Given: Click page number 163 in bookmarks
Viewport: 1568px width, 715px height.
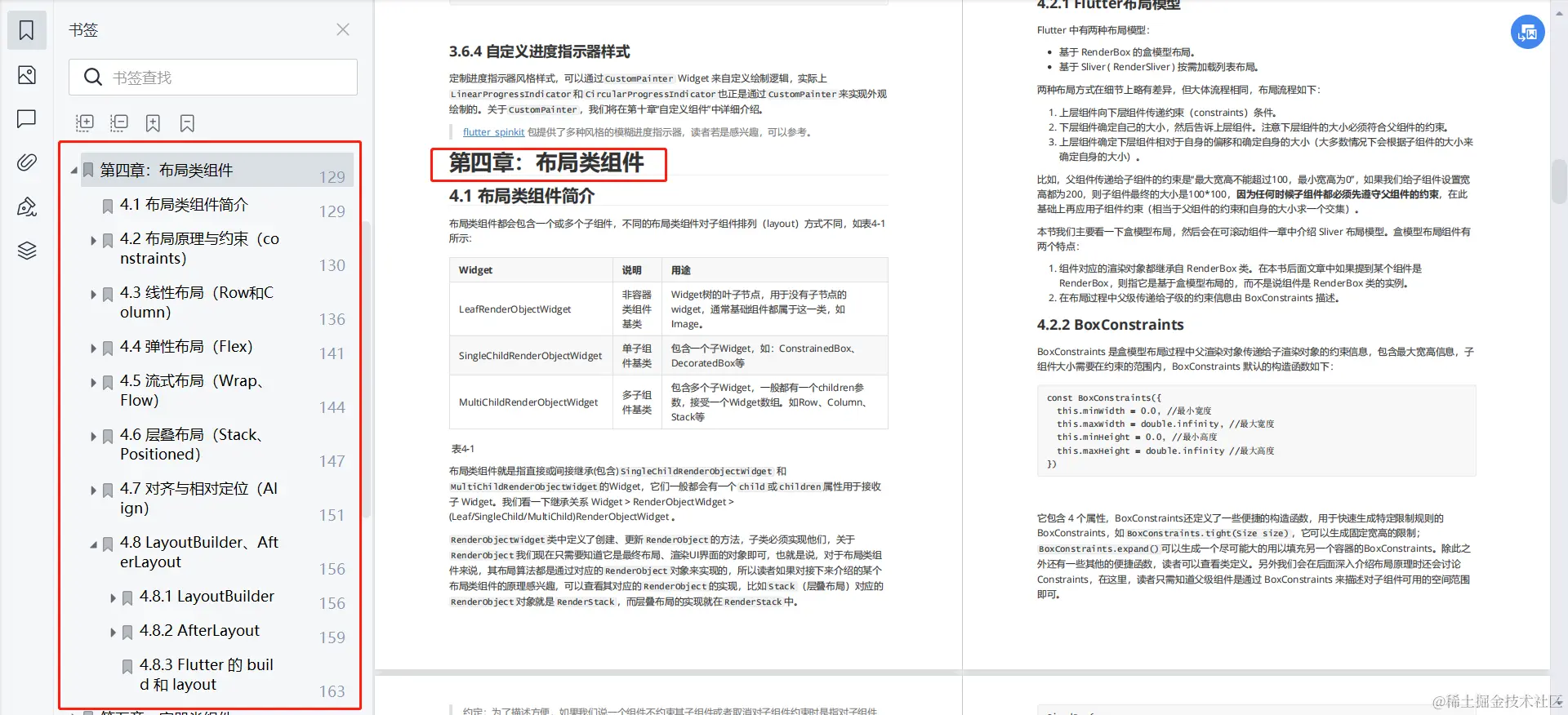Looking at the screenshot, I should coord(332,691).
